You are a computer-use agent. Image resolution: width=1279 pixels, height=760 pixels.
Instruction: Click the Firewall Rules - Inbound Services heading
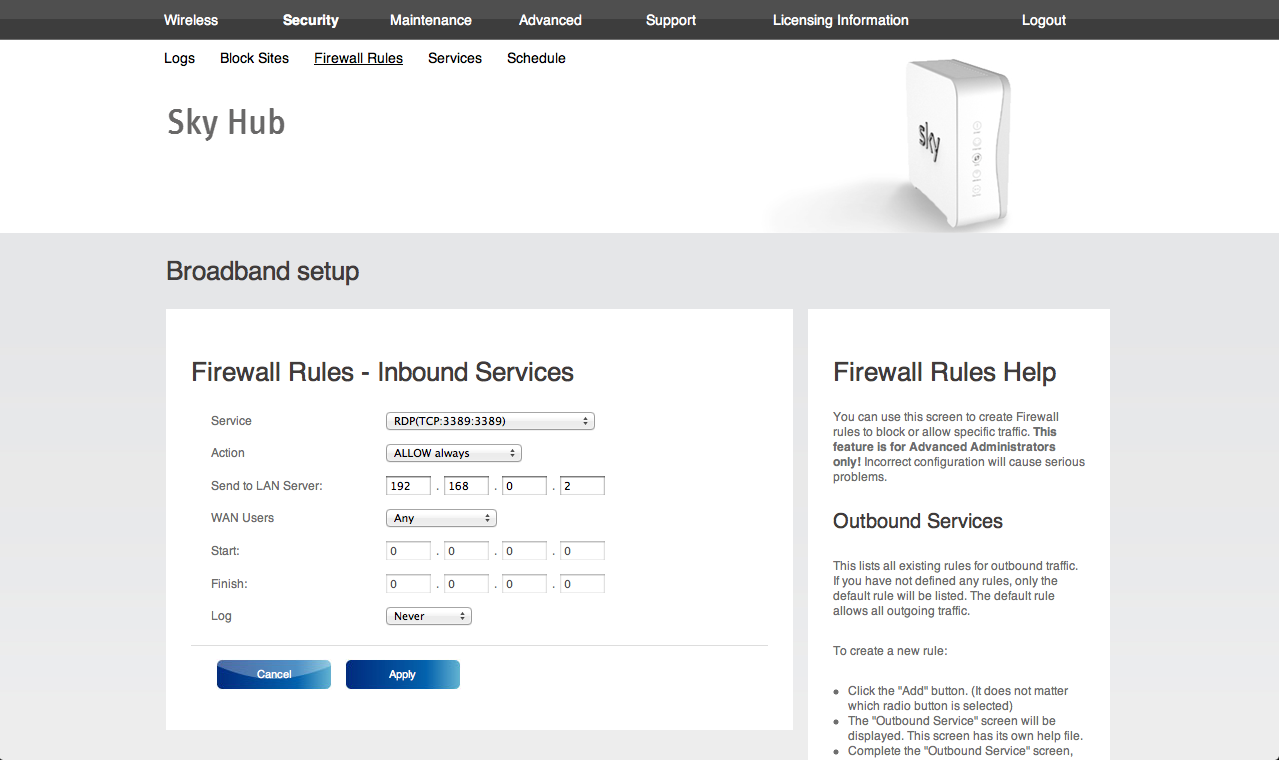coord(382,372)
